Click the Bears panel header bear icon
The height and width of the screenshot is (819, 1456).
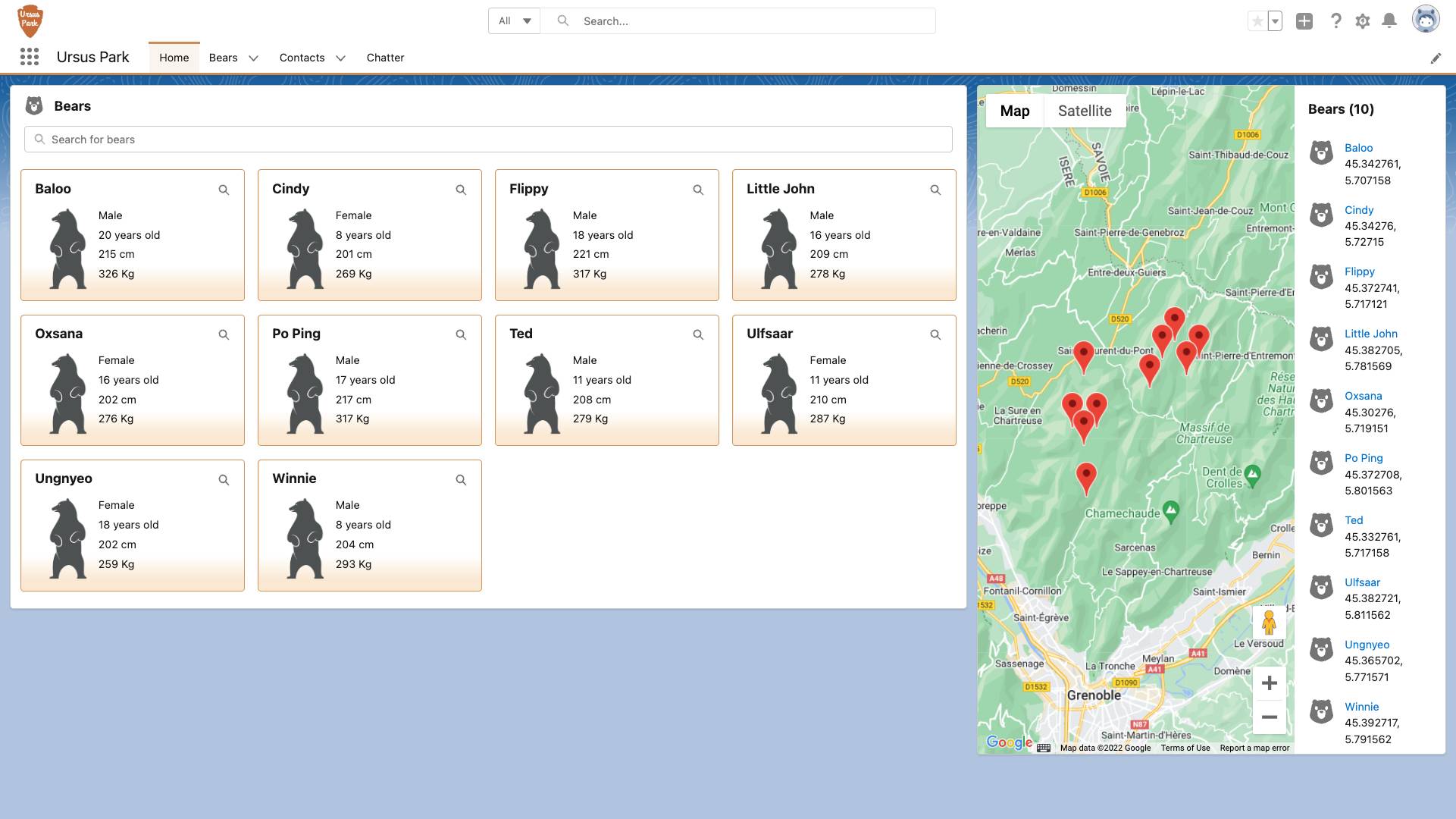(34, 106)
